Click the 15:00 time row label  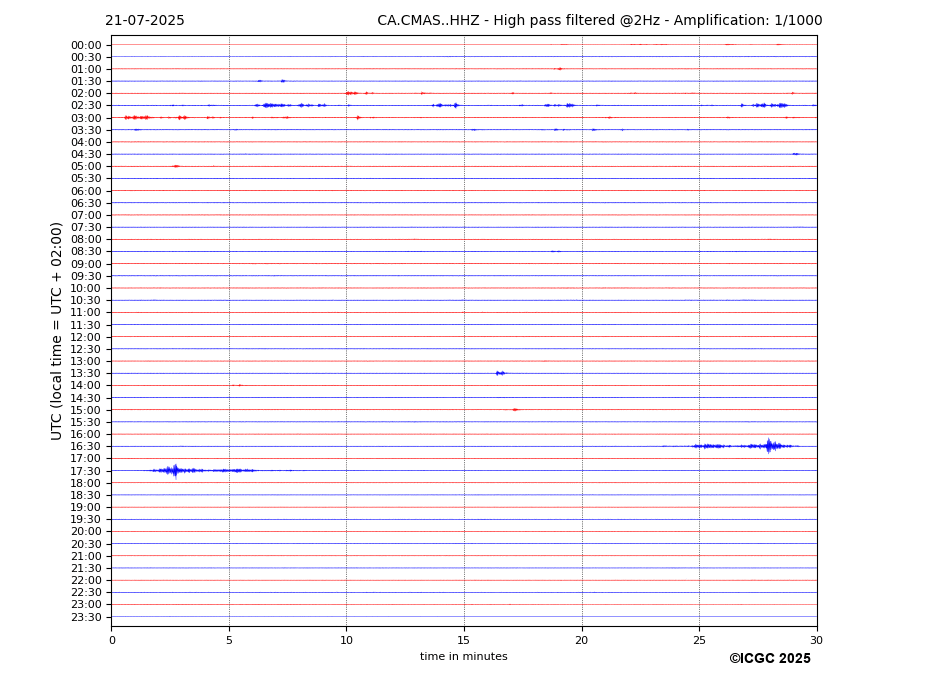coord(86,410)
